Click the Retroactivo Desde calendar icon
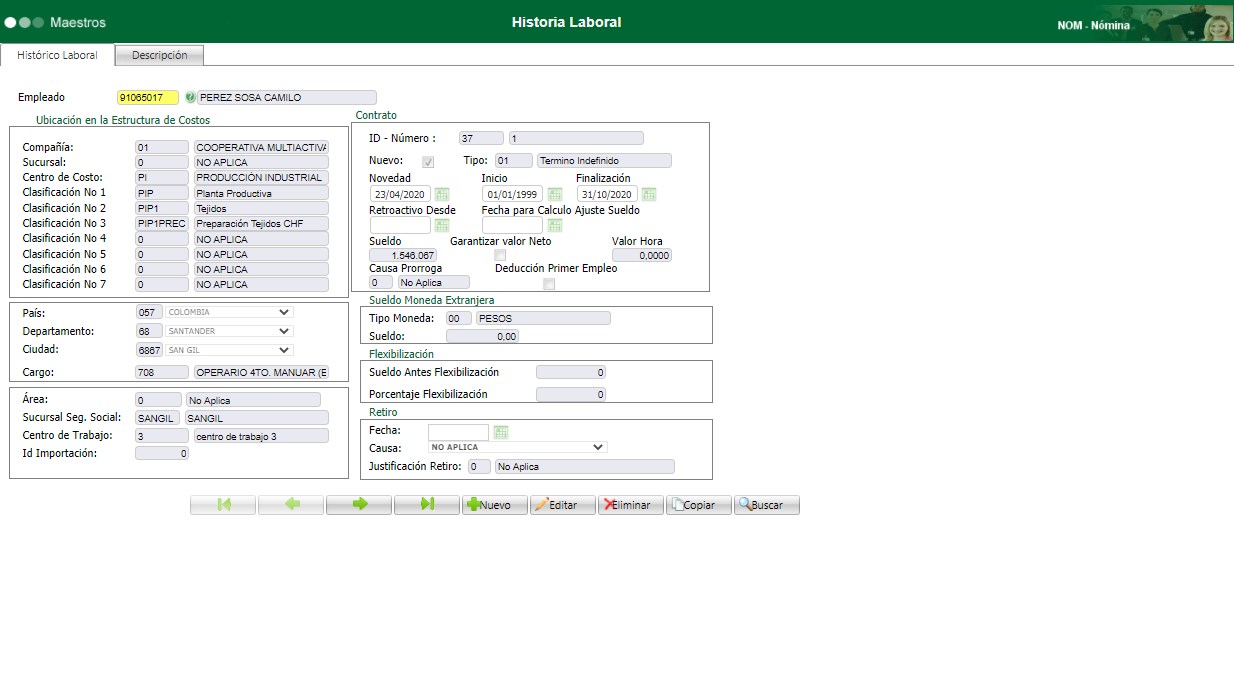This screenshot has height=698, width=1234. pyautogui.click(x=442, y=226)
